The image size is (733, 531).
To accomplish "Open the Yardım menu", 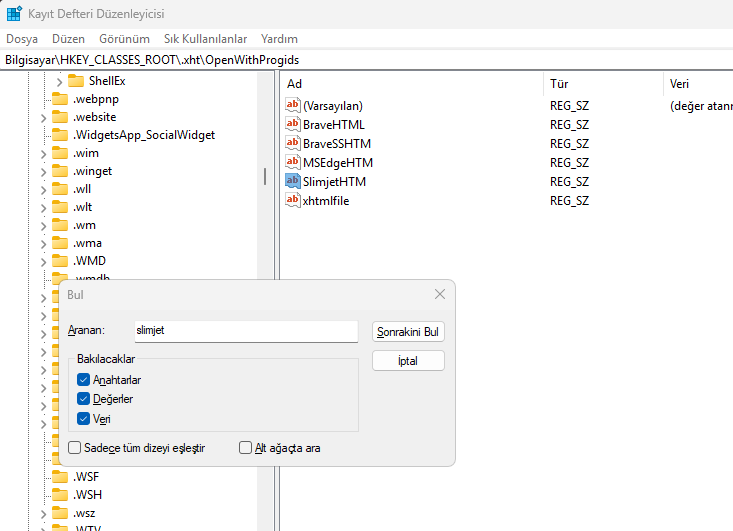I will (279, 39).
